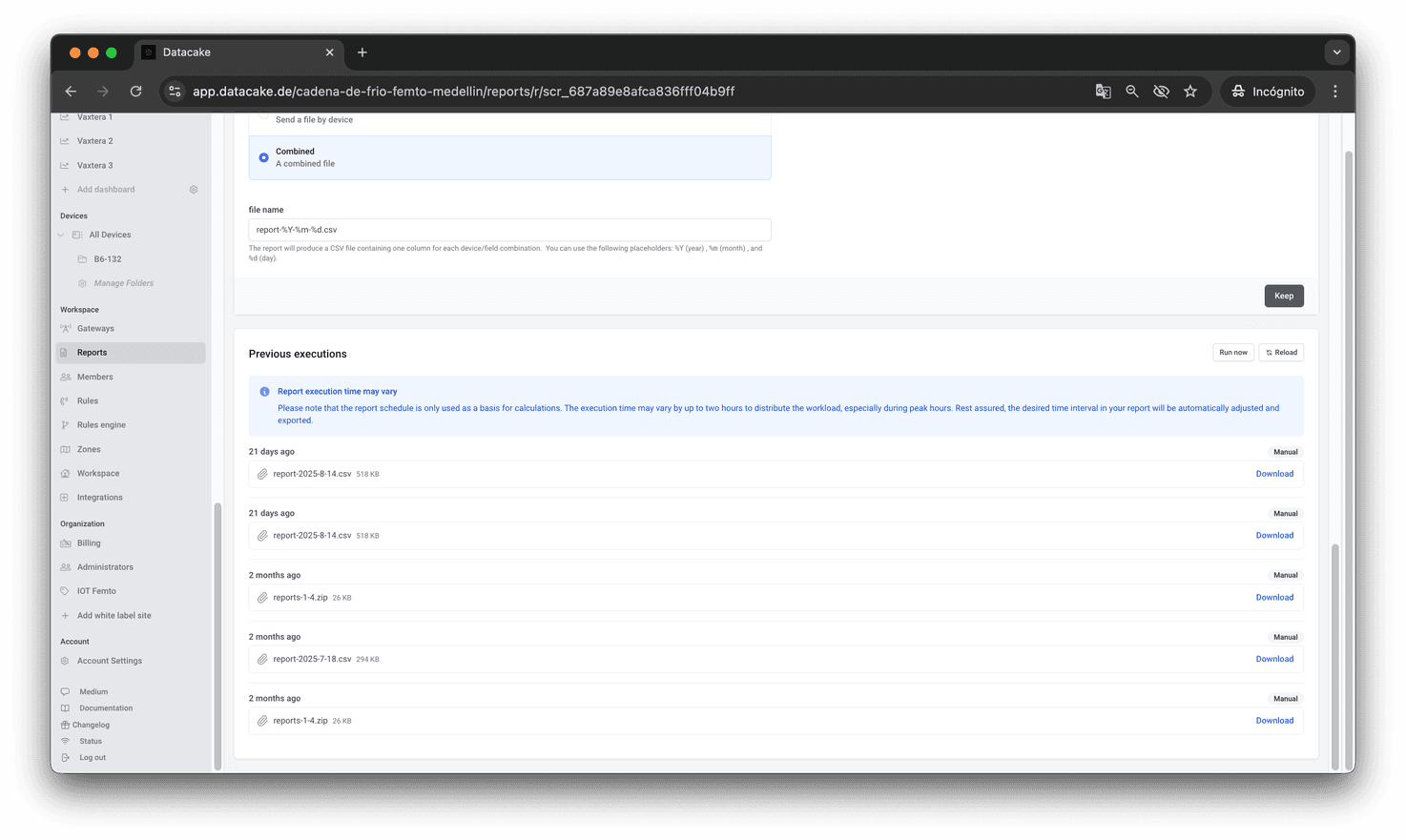Click the Keep button

pos(1284,296)
